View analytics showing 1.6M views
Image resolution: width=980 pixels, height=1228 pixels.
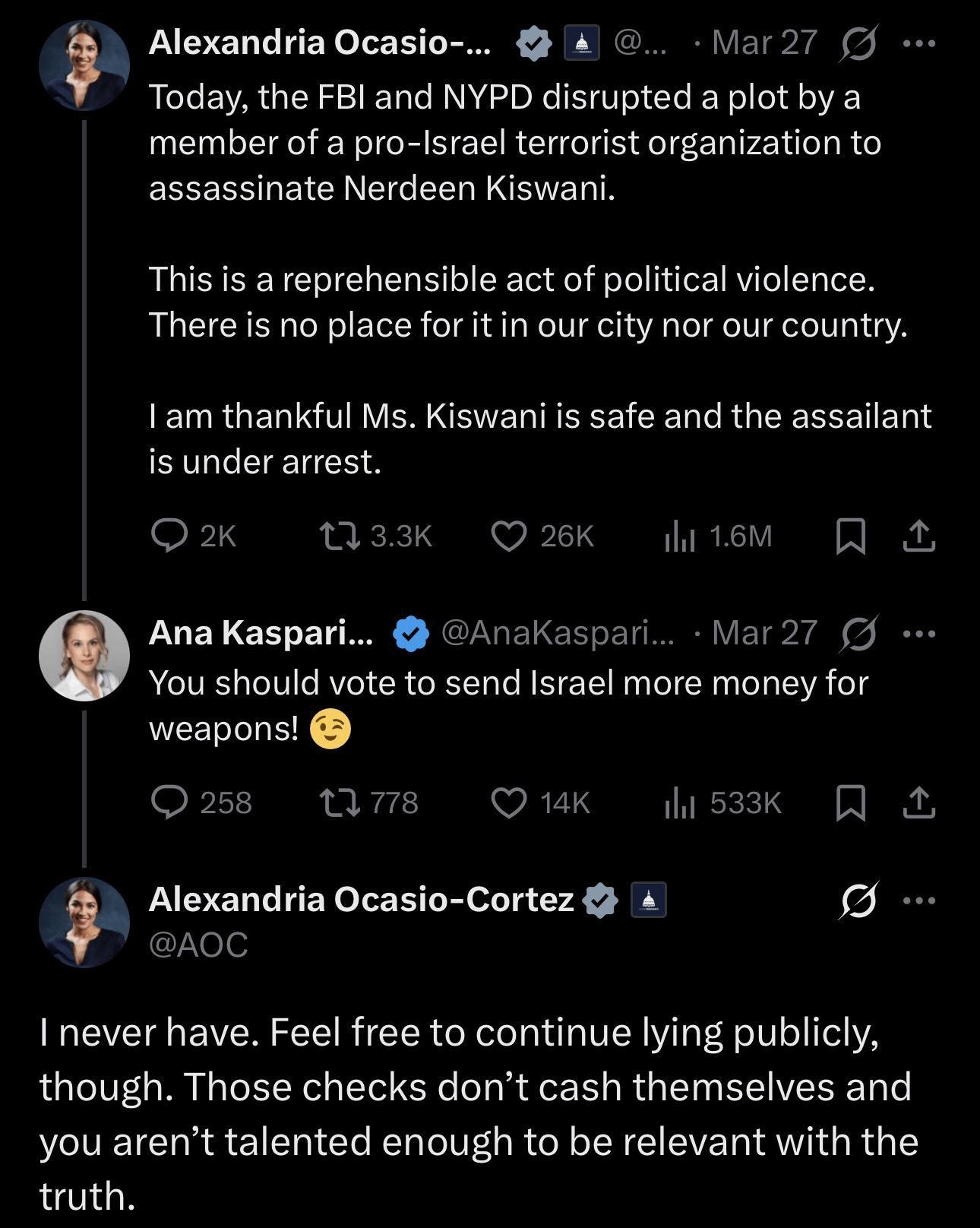click(680, 536)
